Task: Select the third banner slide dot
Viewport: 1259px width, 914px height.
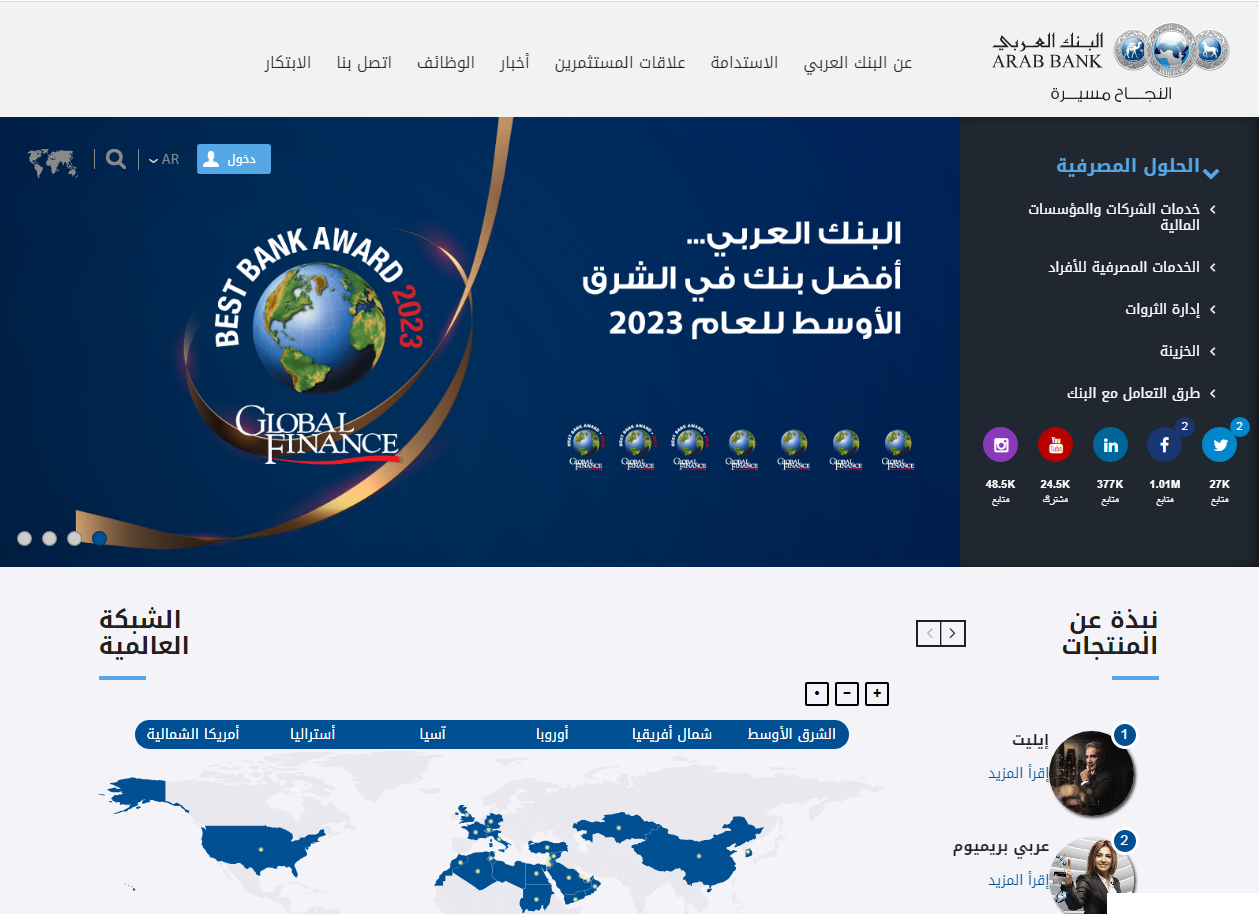Action: coord(75,538)
